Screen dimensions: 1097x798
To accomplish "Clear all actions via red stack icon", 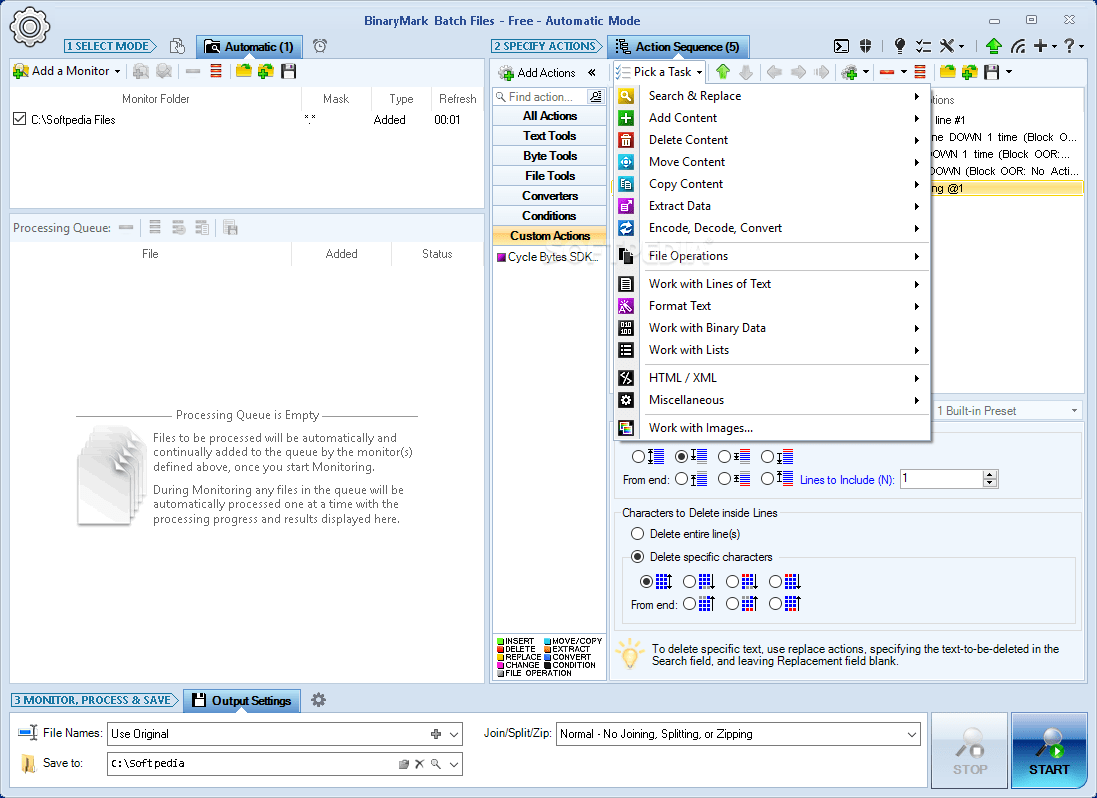I will coord(920,71).
